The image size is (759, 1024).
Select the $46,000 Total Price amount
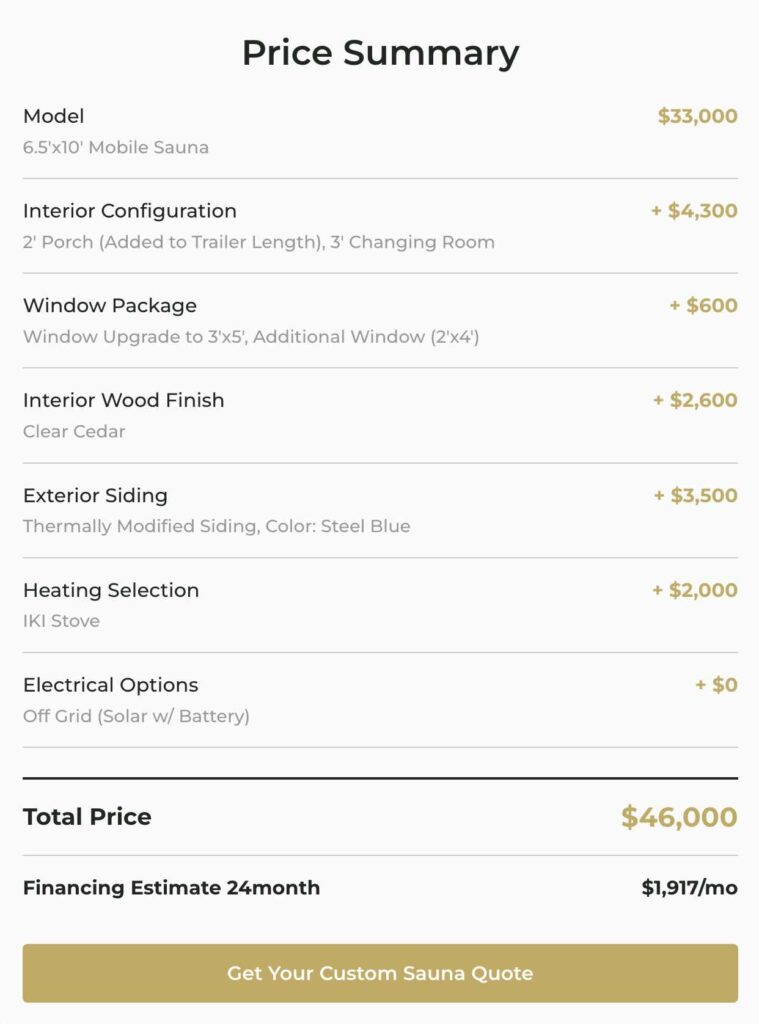[679, 817]
